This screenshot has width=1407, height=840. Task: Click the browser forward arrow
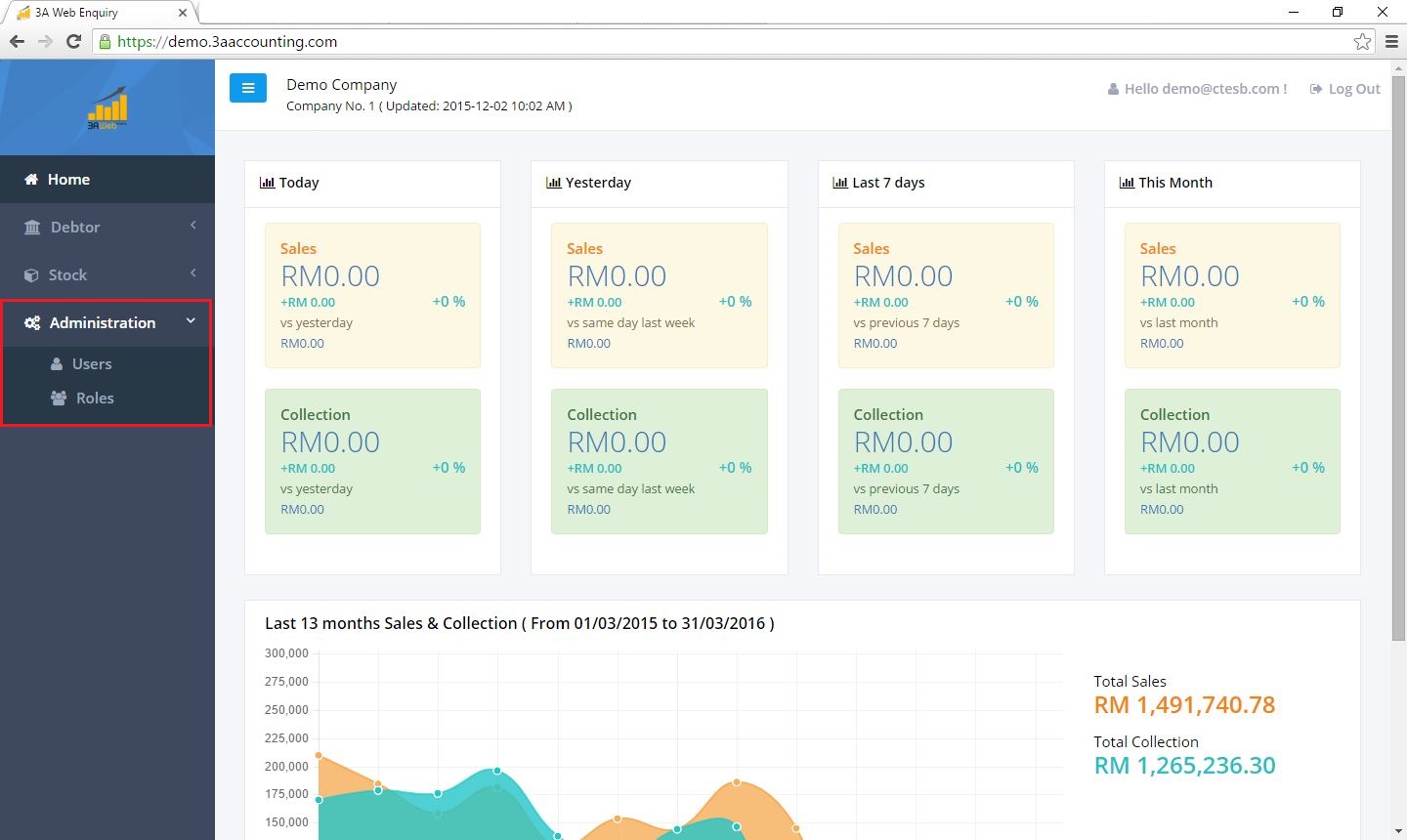(45, 41)
